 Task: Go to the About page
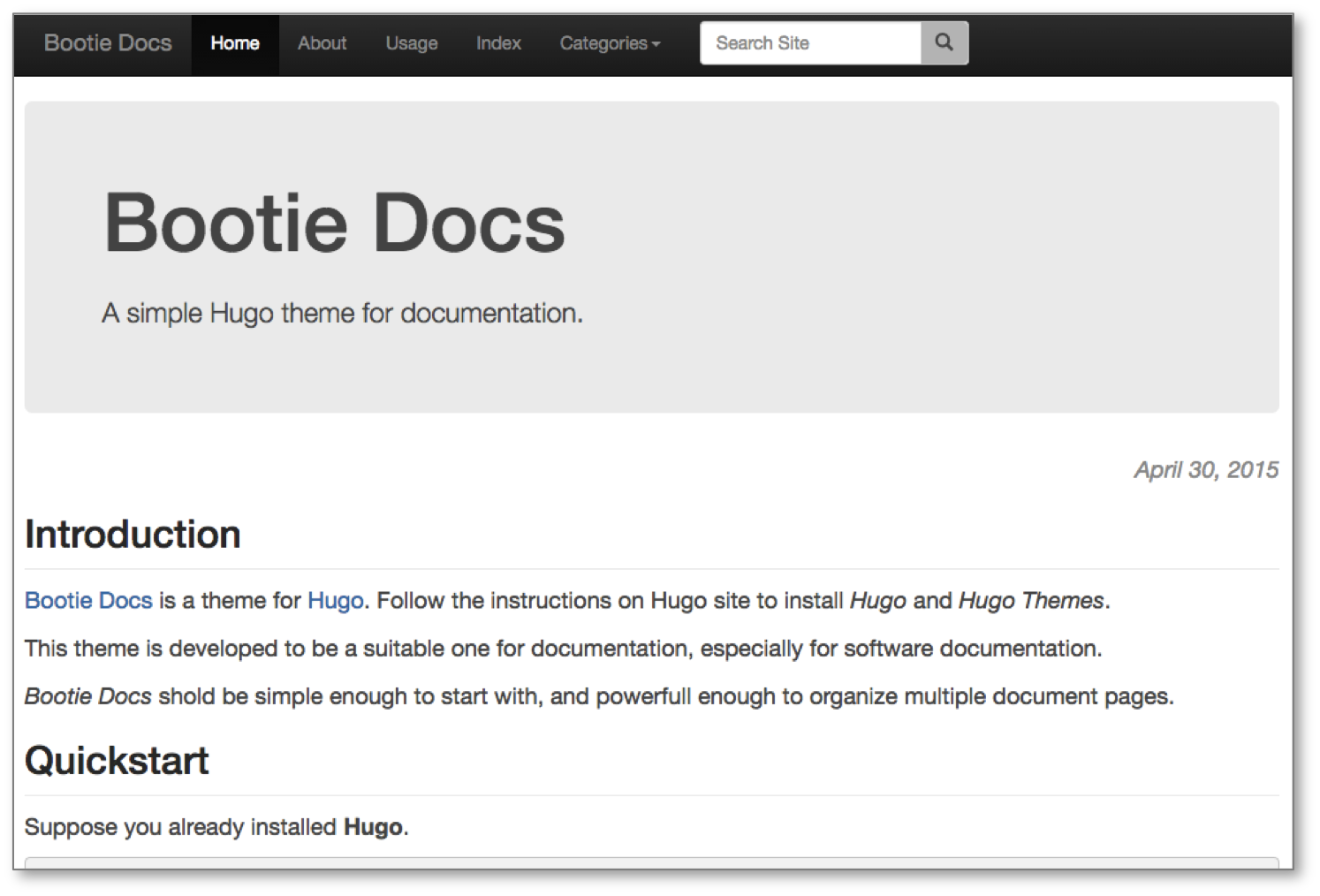(x=322, y=43)
